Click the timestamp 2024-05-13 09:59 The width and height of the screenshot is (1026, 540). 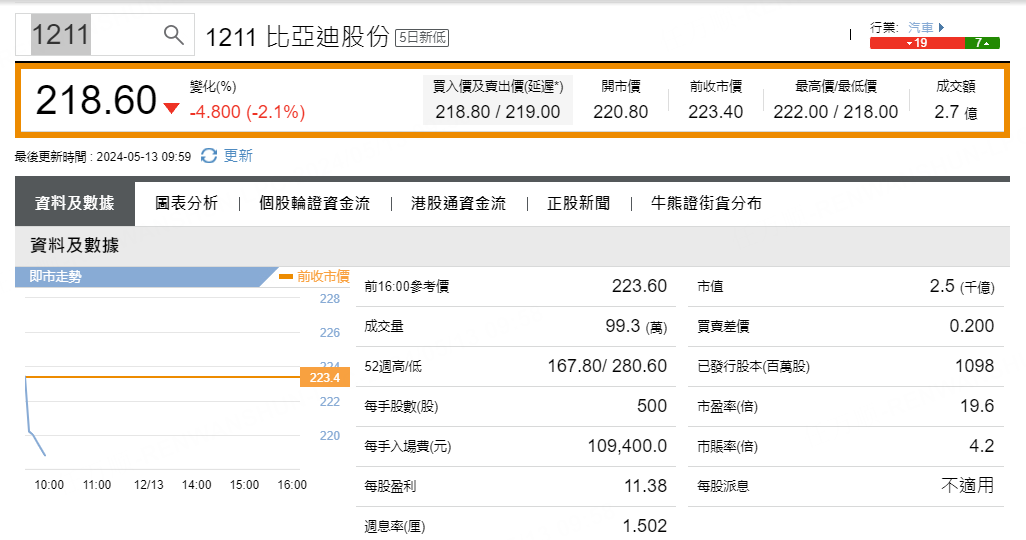coord(144,157)
